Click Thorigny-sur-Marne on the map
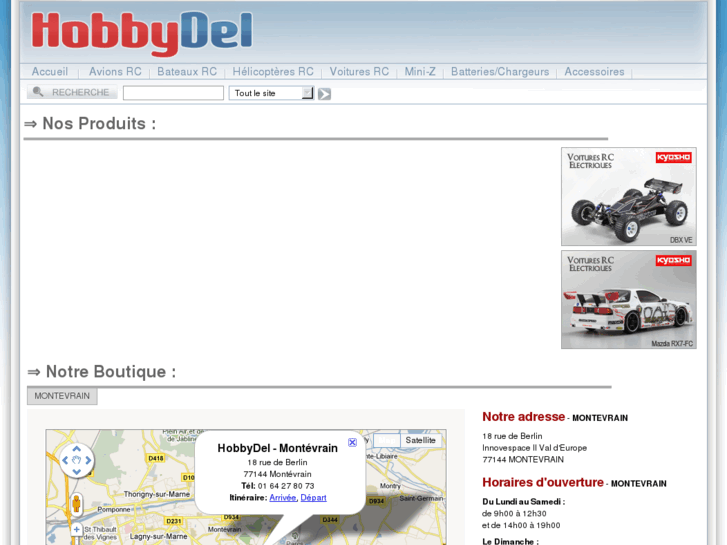 (157, 494)
